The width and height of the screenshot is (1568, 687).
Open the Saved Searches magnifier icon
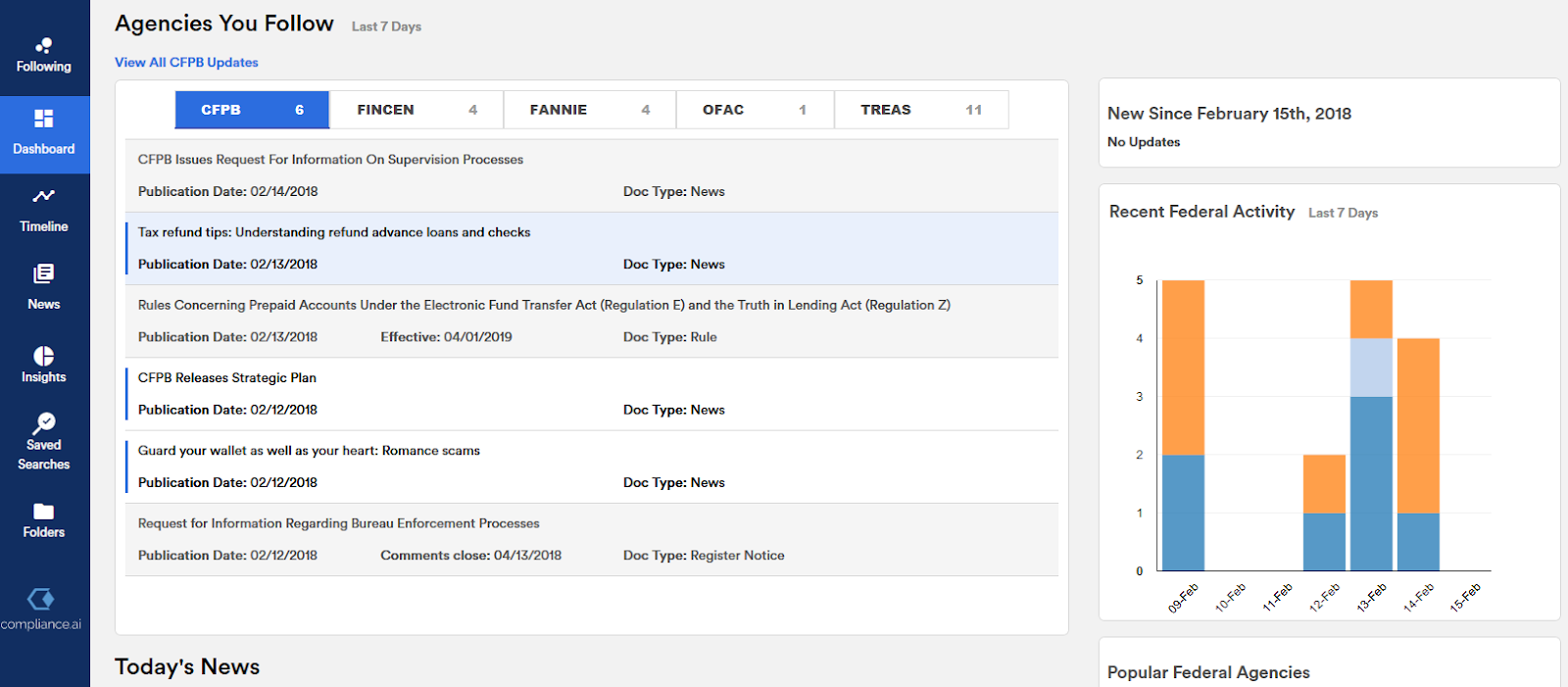[44, 423]
